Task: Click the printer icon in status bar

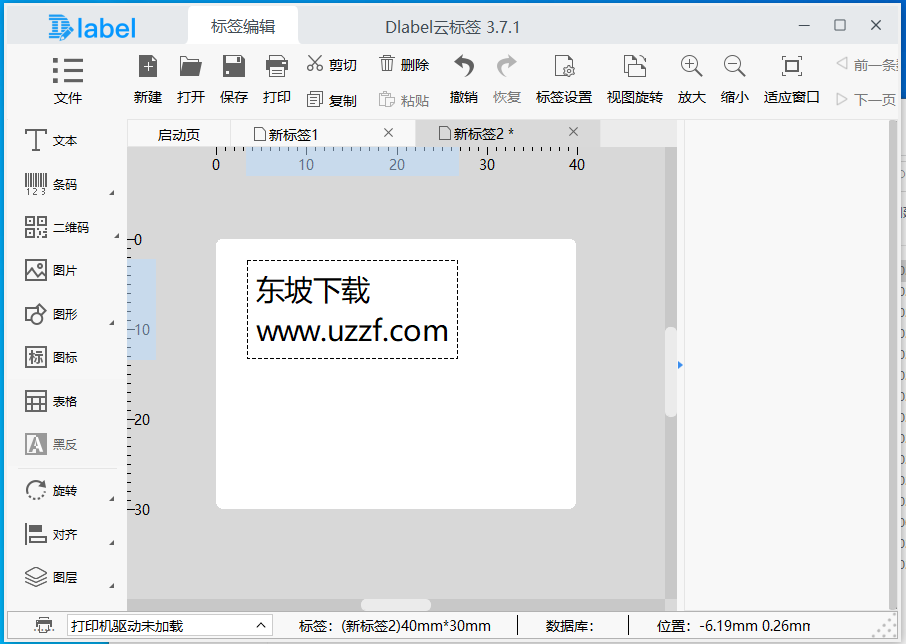Action: point(44,626)
